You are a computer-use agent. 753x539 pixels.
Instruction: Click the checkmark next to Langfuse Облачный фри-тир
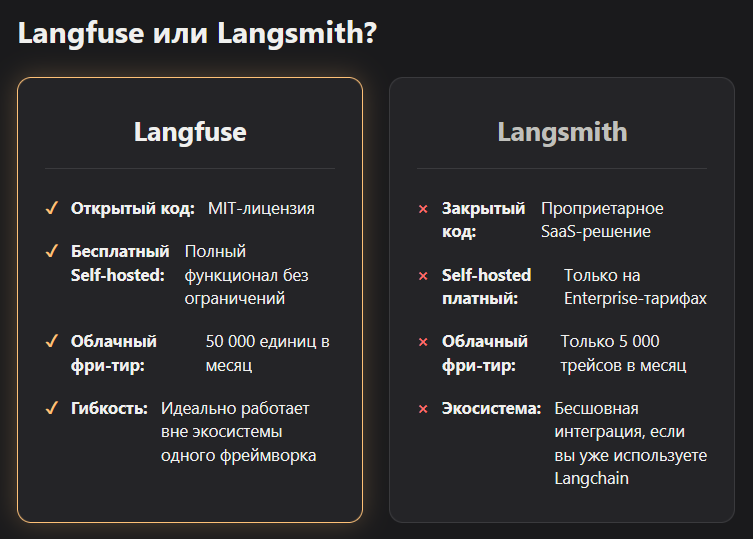52,341
